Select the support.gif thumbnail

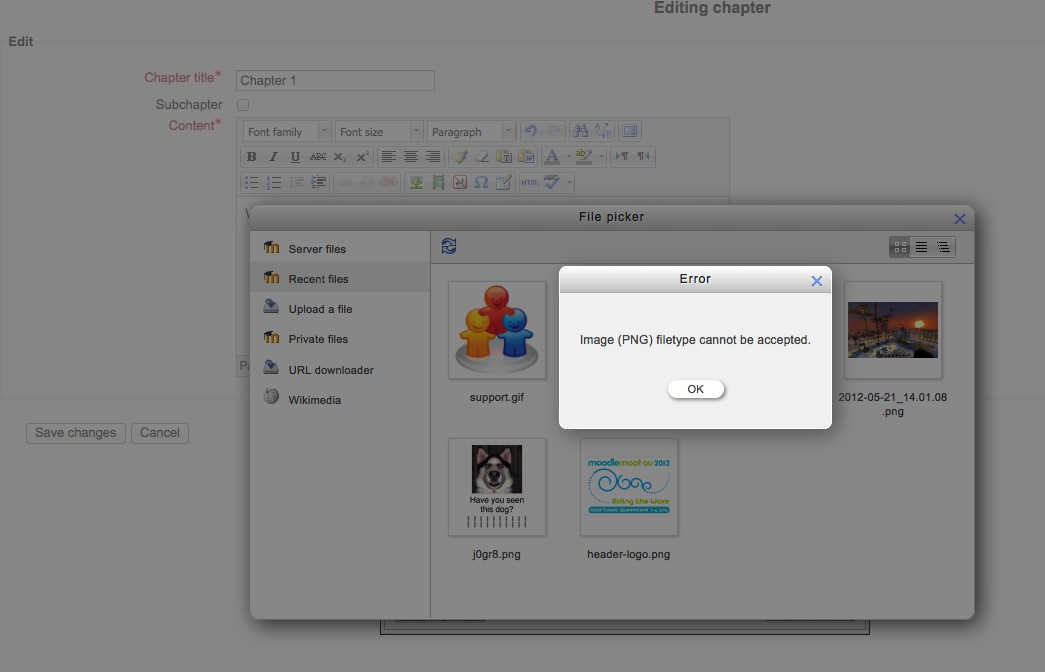497,330
